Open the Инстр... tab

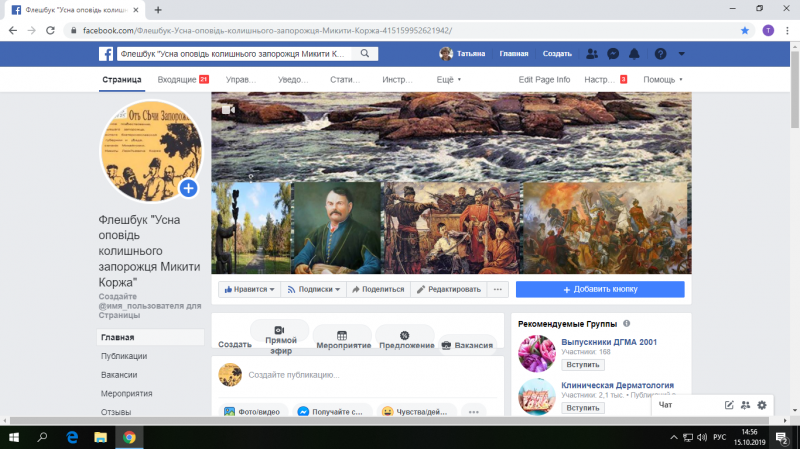397,80
